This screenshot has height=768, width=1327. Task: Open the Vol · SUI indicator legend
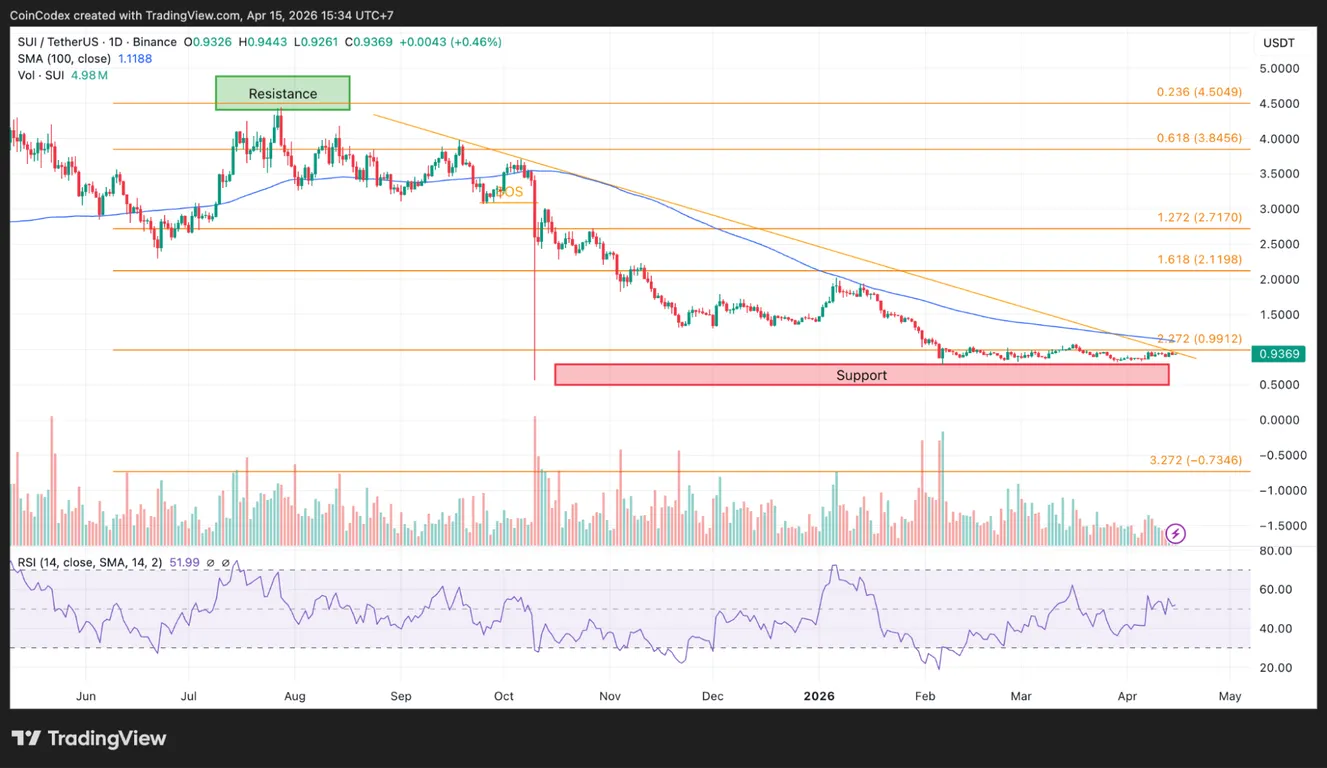40,76
